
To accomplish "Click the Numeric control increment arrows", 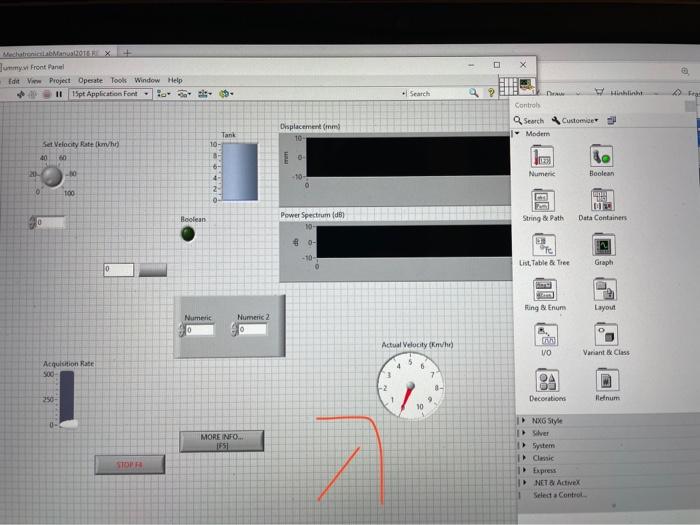I will (182, 330).
